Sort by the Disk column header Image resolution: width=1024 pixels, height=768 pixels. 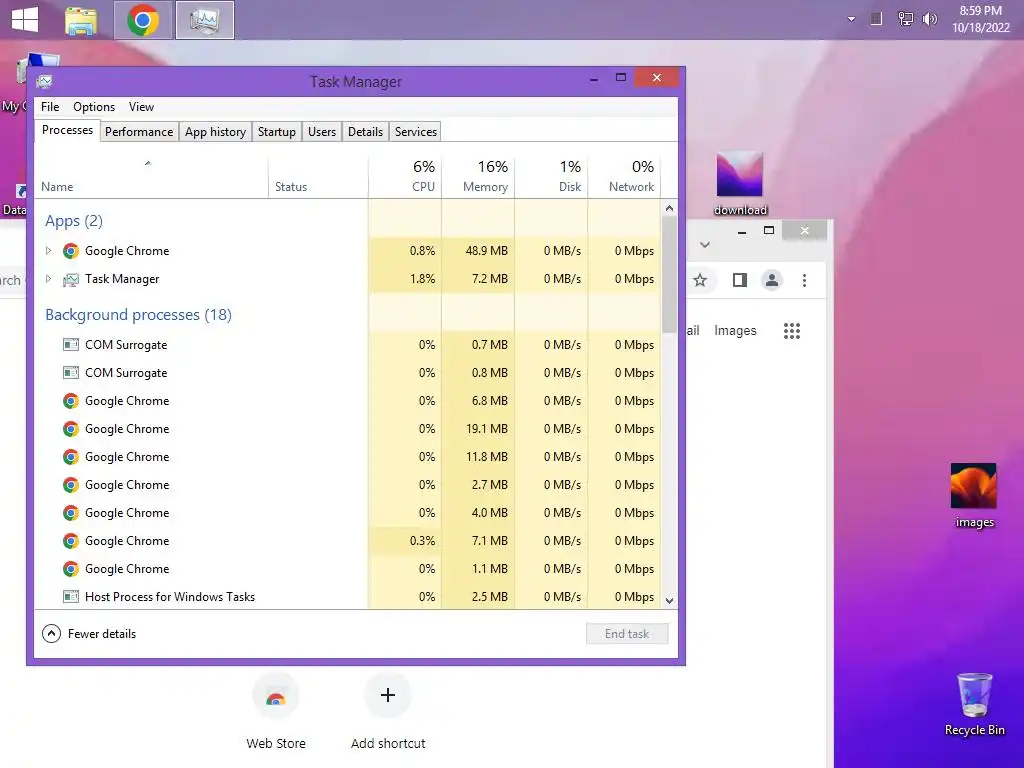click(x=551, y=177)
